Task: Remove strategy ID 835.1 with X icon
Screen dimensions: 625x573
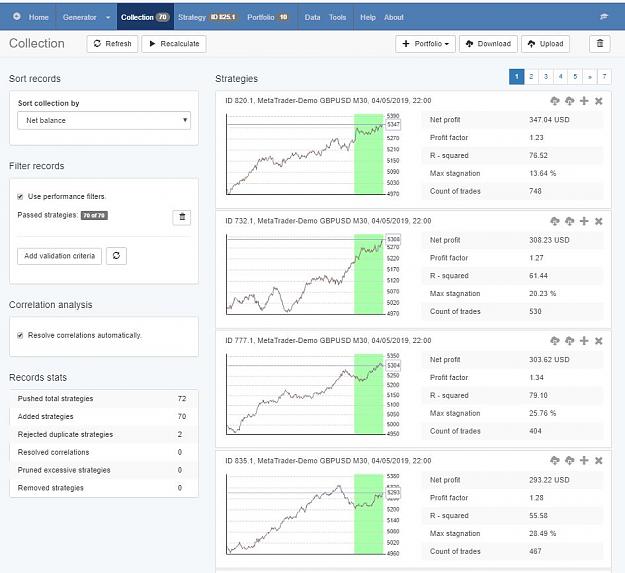Action: [x=598, y=461]
